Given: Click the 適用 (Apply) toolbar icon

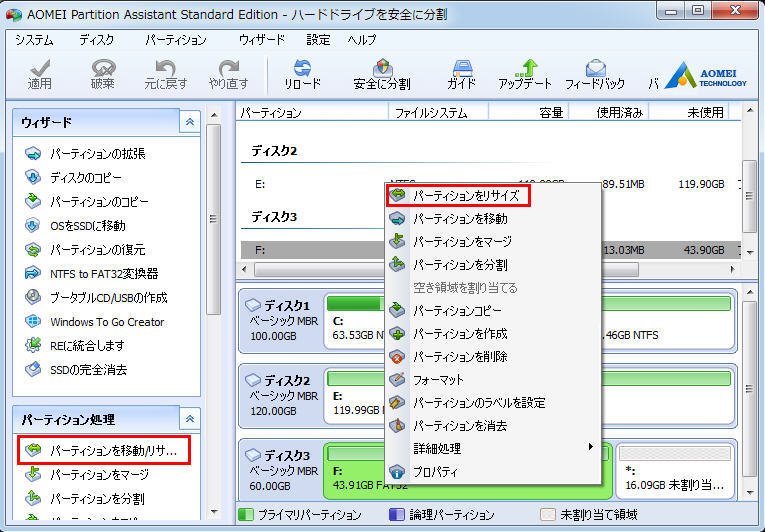Looking at the screenshot, I should [x=40, y=75].
